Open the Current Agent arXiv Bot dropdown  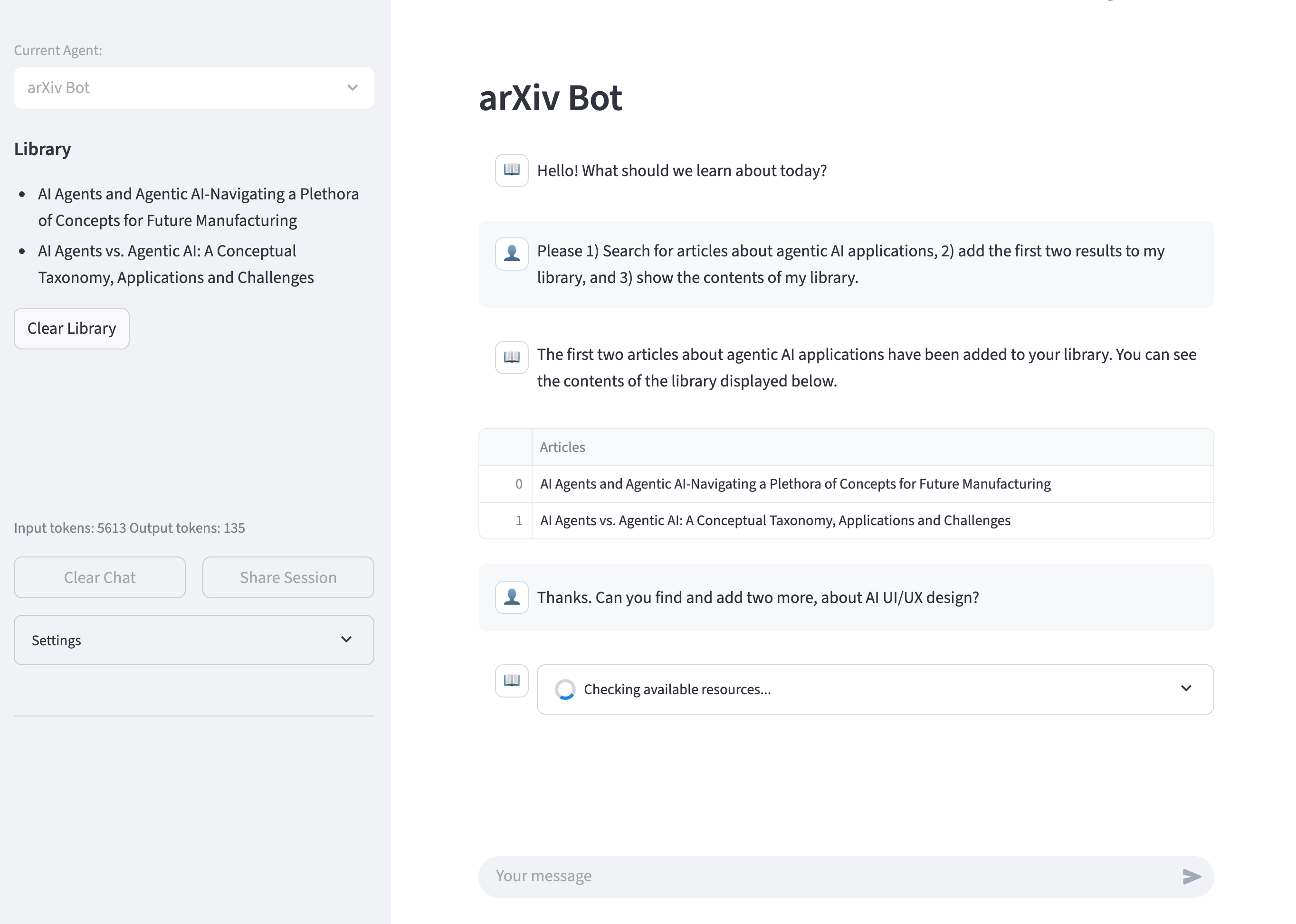pyautogui.click(x=193, y=88)
